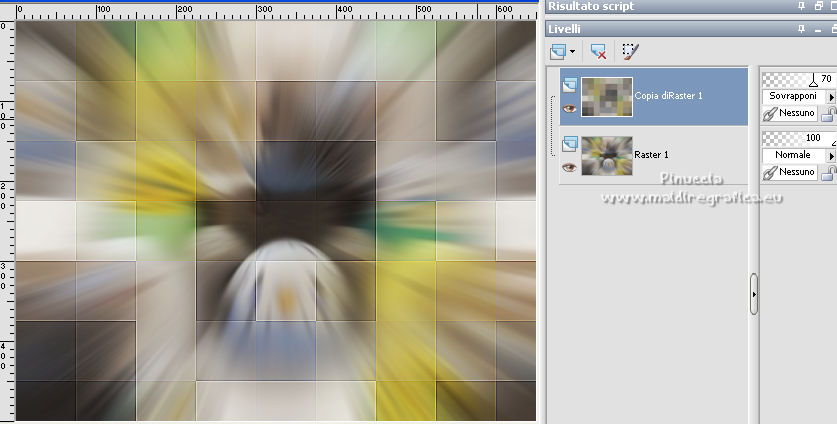Pin the Risultato script panel

[801, 6]
